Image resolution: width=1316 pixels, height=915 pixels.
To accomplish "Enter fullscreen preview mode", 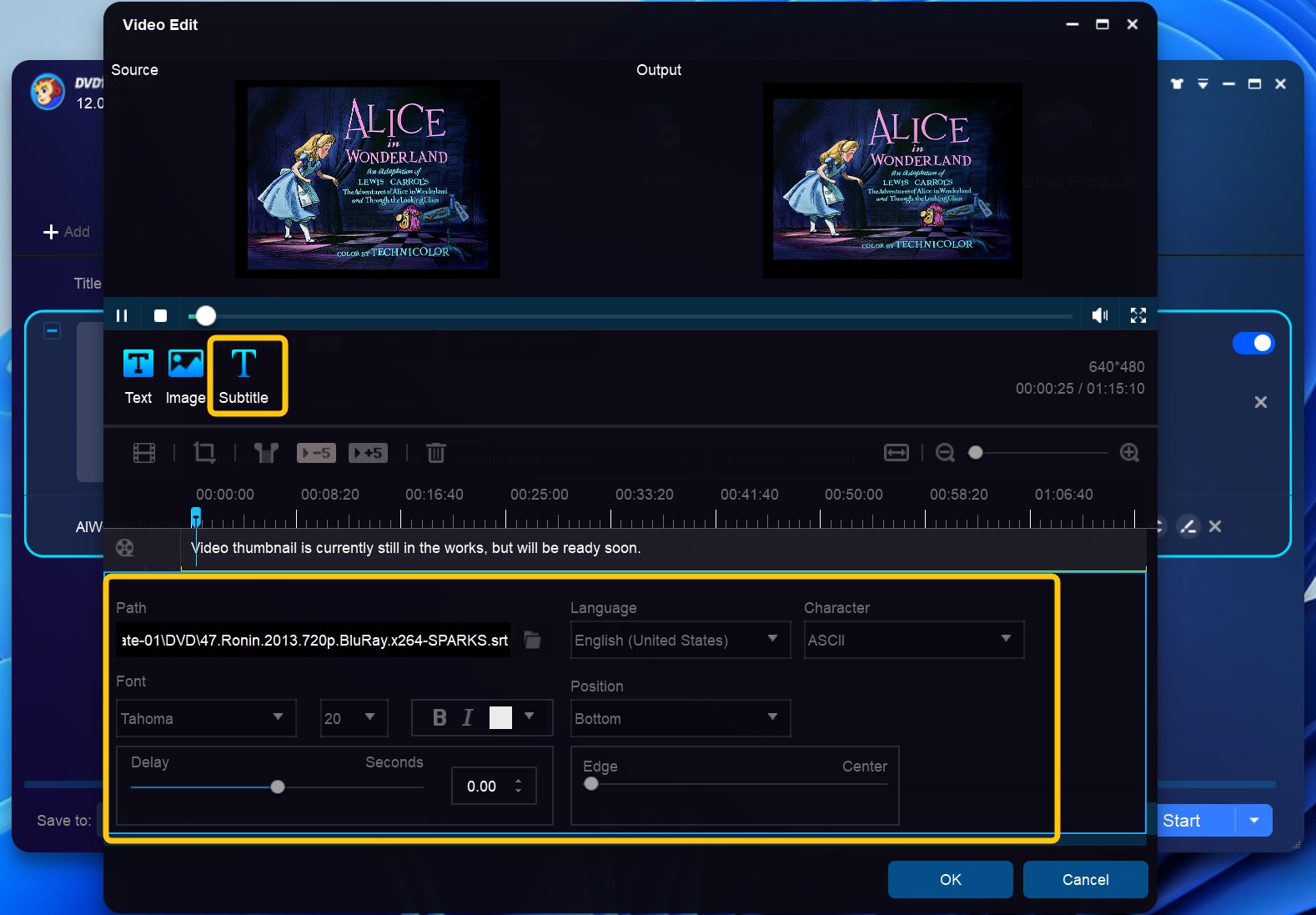I will 1138,315.
